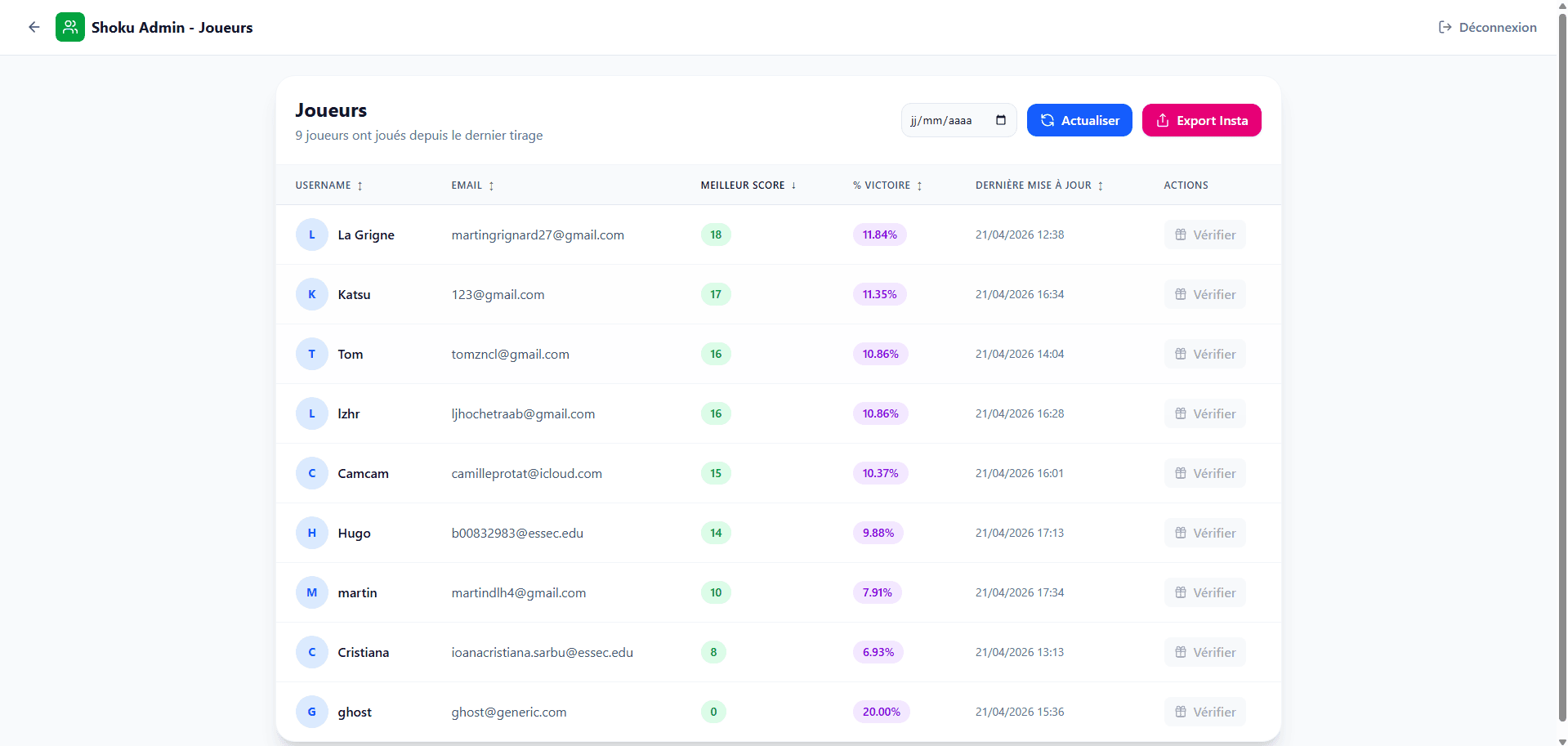Refresh list with Actualiser button
This screenshot has height=746, width=1568.
point(1079,120)
